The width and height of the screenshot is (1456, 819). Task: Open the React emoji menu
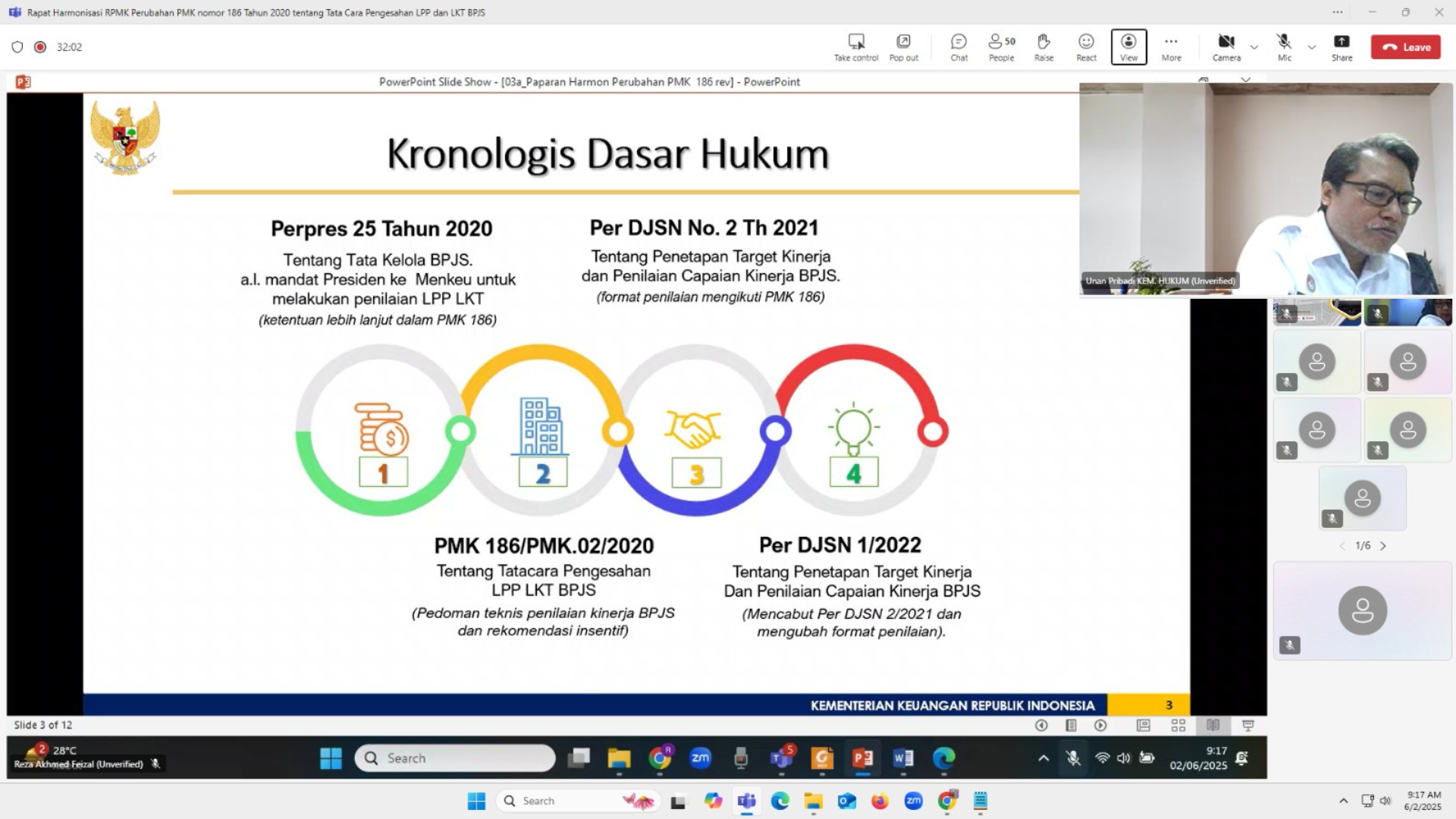[1086, 47]
